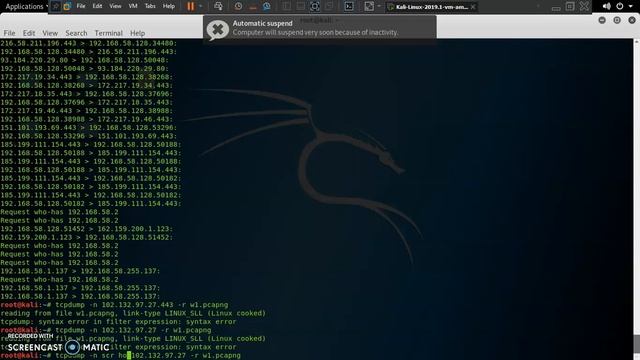Viewport: 640px width, 360px height.
Task: Open the VMware VM menu
Action: pos(133,6)
